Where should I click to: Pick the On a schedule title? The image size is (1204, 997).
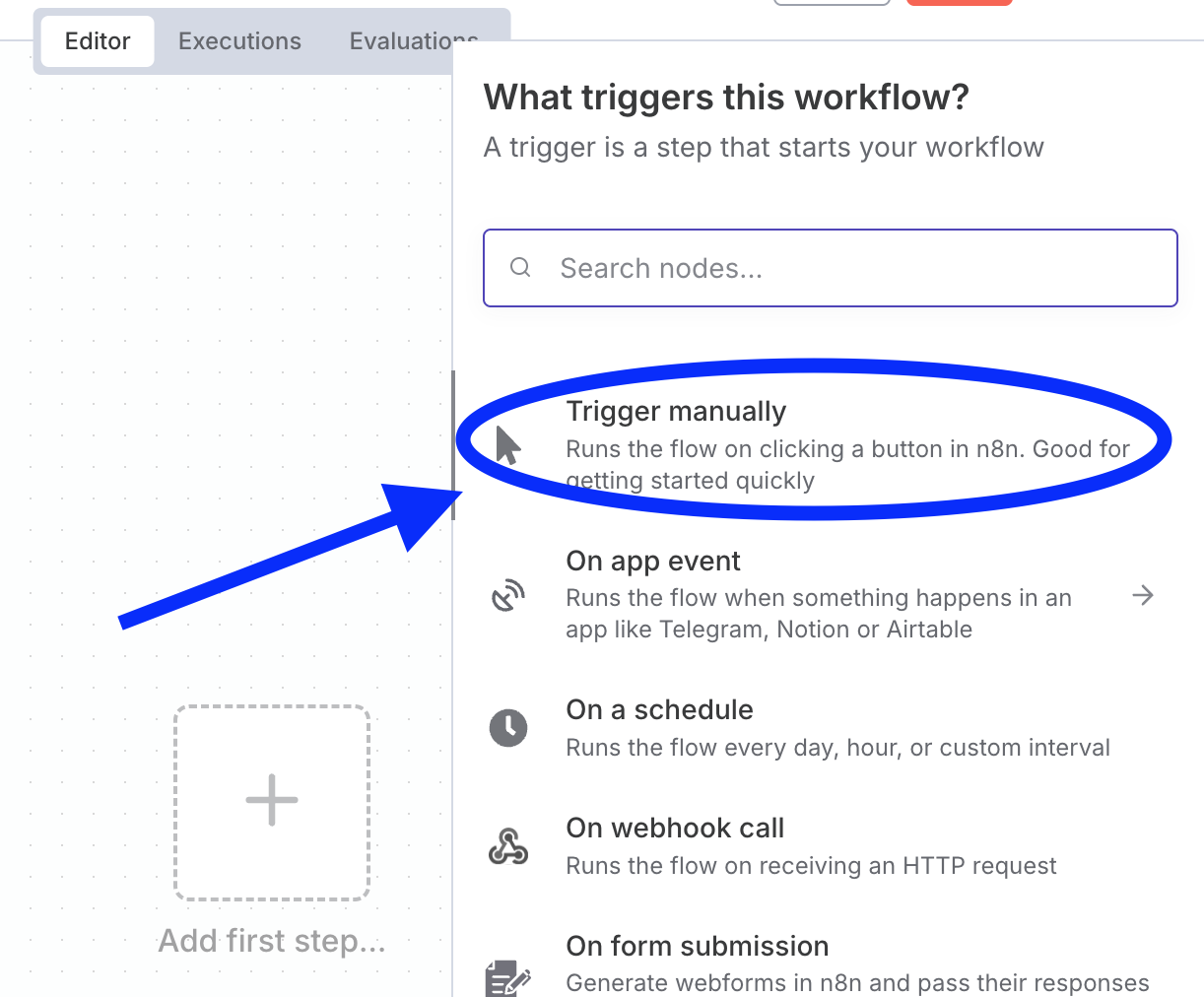(x=659, y=710)
